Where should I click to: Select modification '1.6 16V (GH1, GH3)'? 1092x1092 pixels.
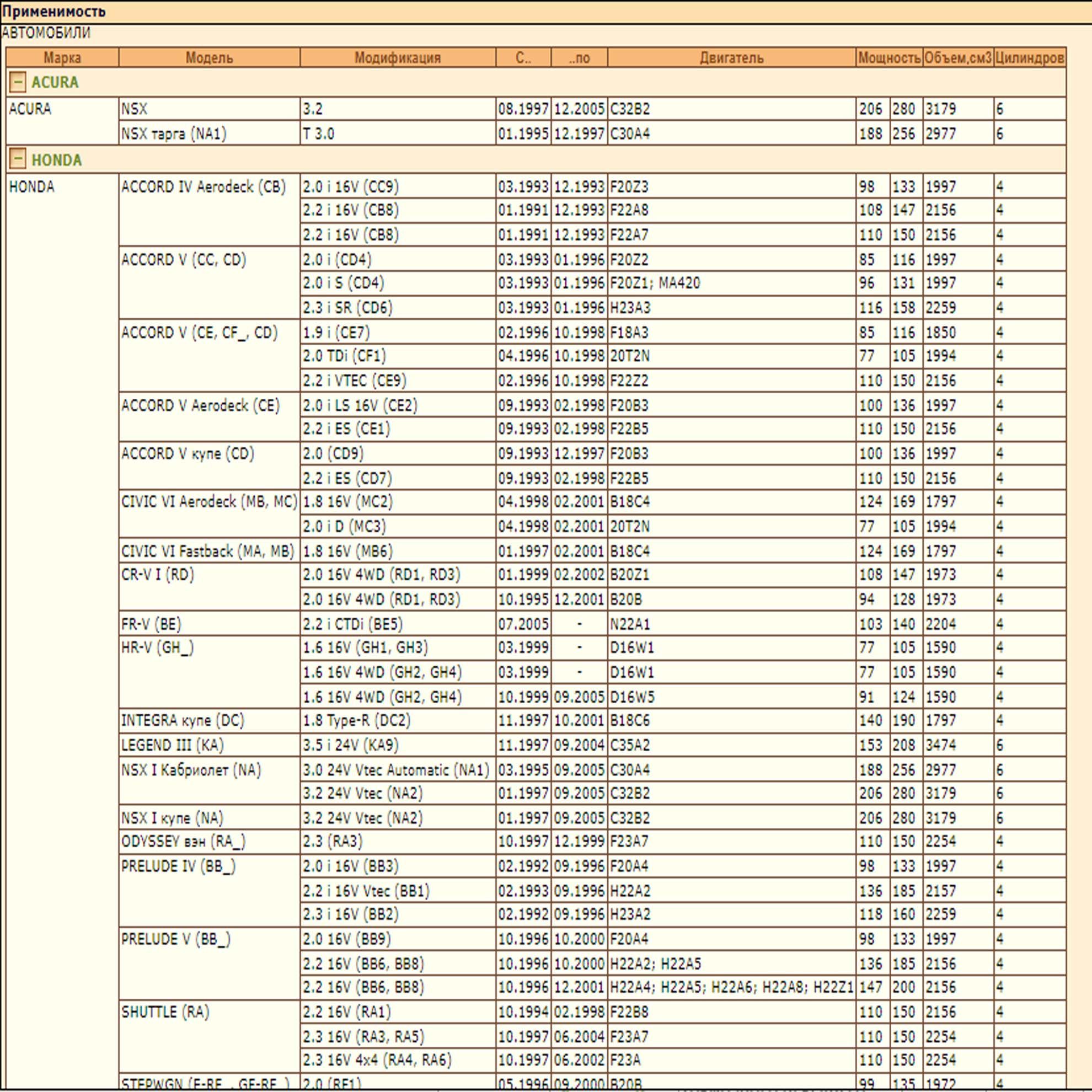click(397, 647)
